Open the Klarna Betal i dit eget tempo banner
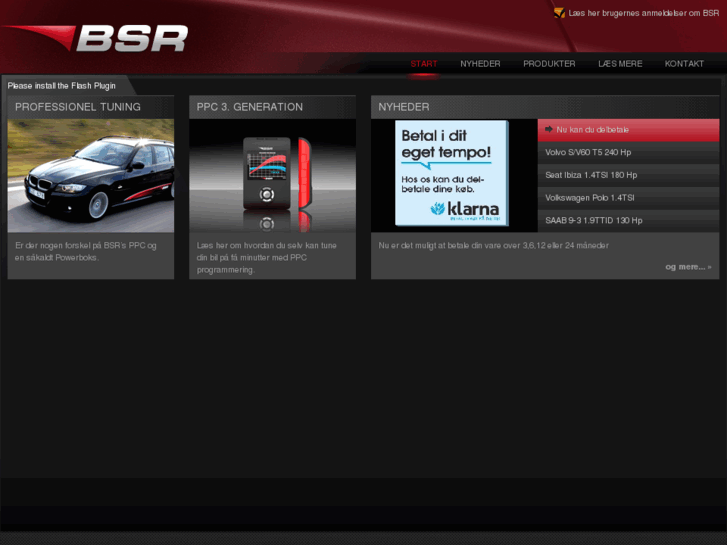727x545 pixels. tap(452, 173)
